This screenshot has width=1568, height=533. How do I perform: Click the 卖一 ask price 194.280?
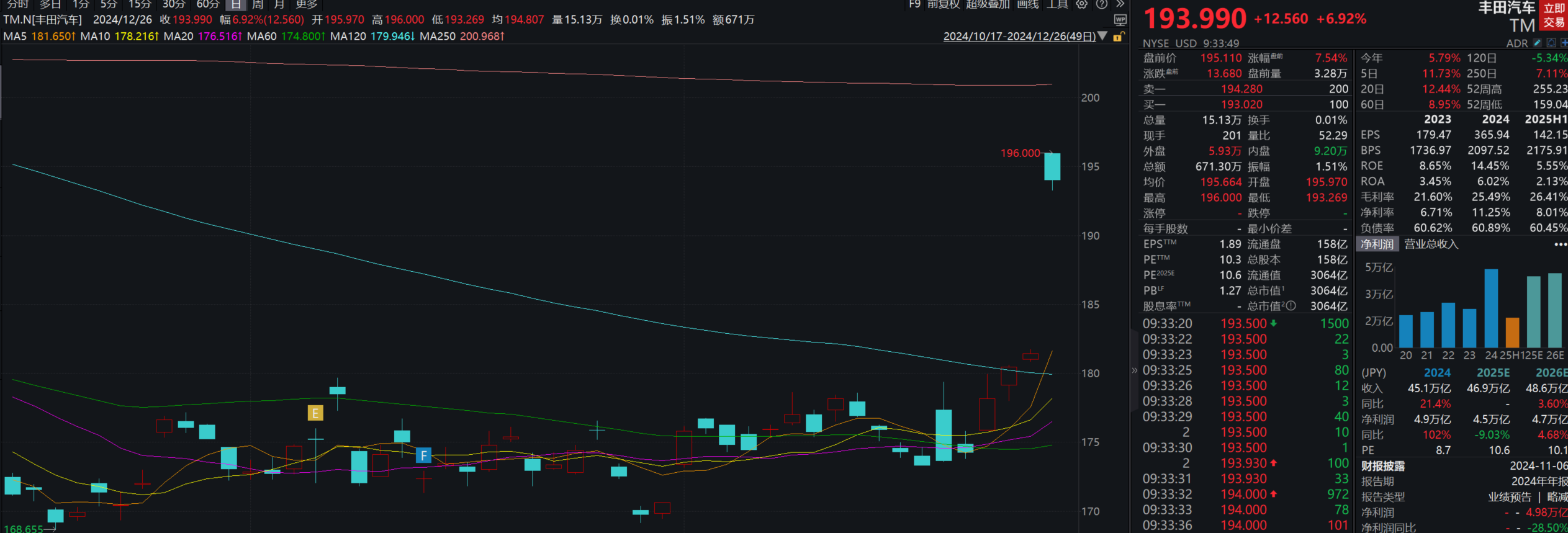coord(1241,89)
